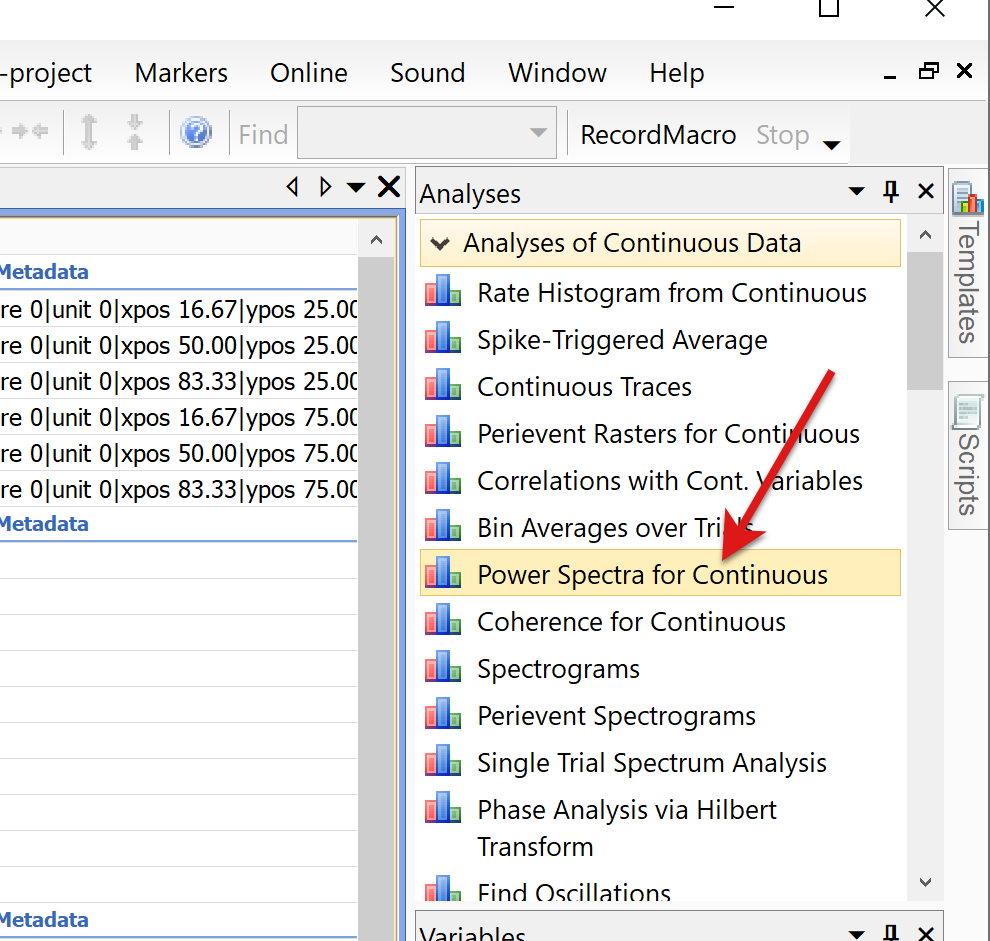Open the Help menu

[x=677, y=73]
